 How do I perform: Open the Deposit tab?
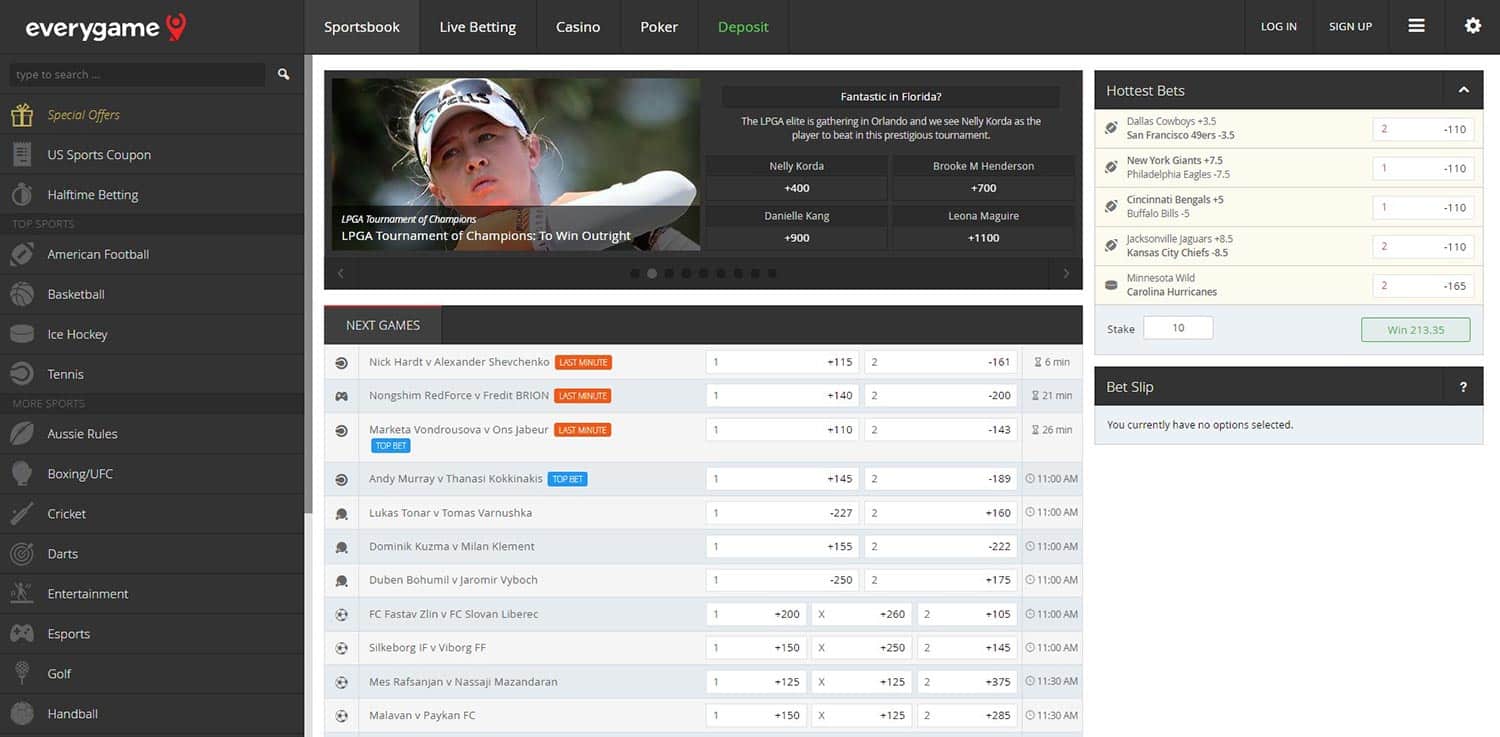coord(743,27)
